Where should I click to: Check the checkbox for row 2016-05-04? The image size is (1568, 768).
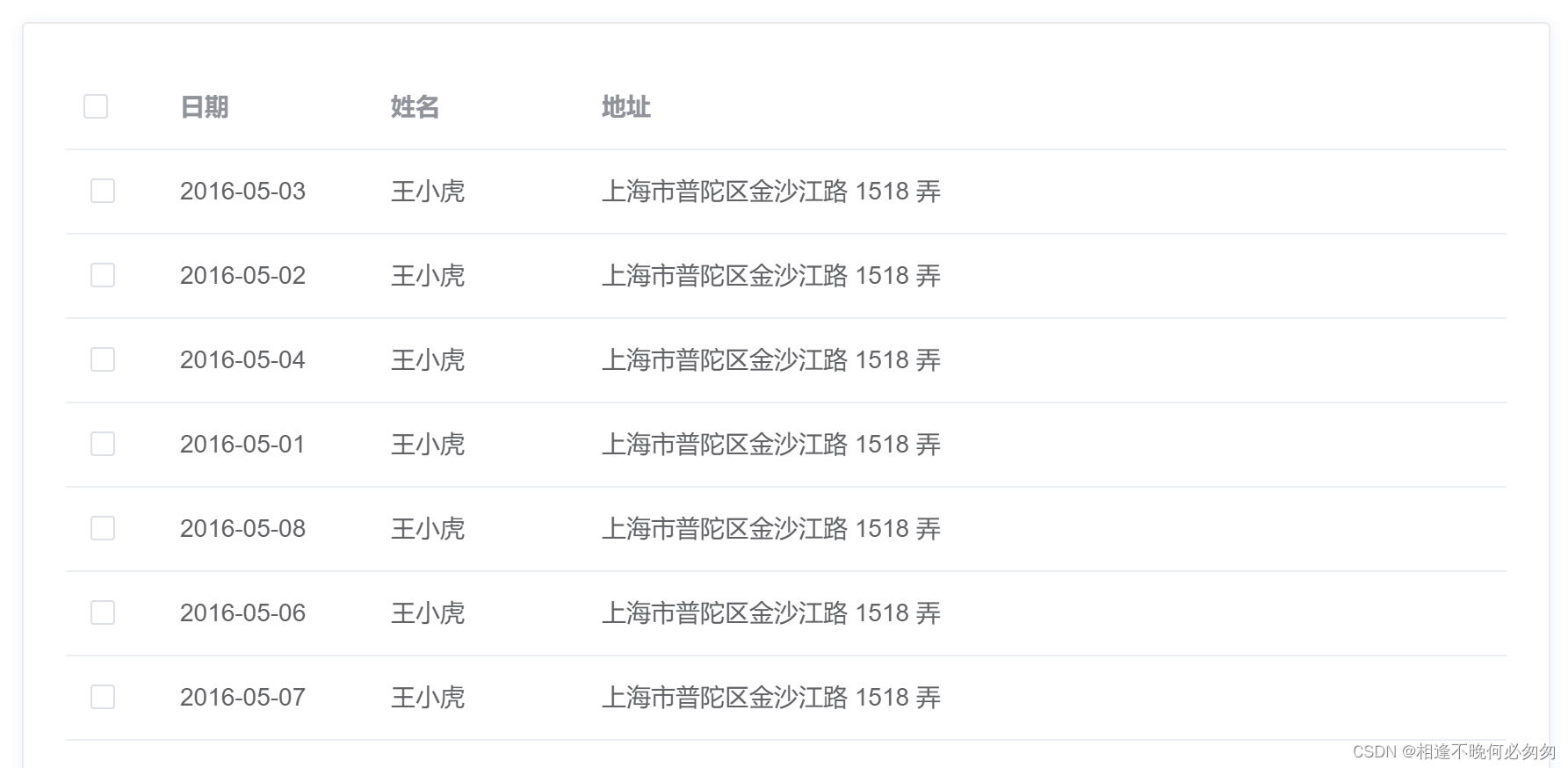[x=102, y=359]
